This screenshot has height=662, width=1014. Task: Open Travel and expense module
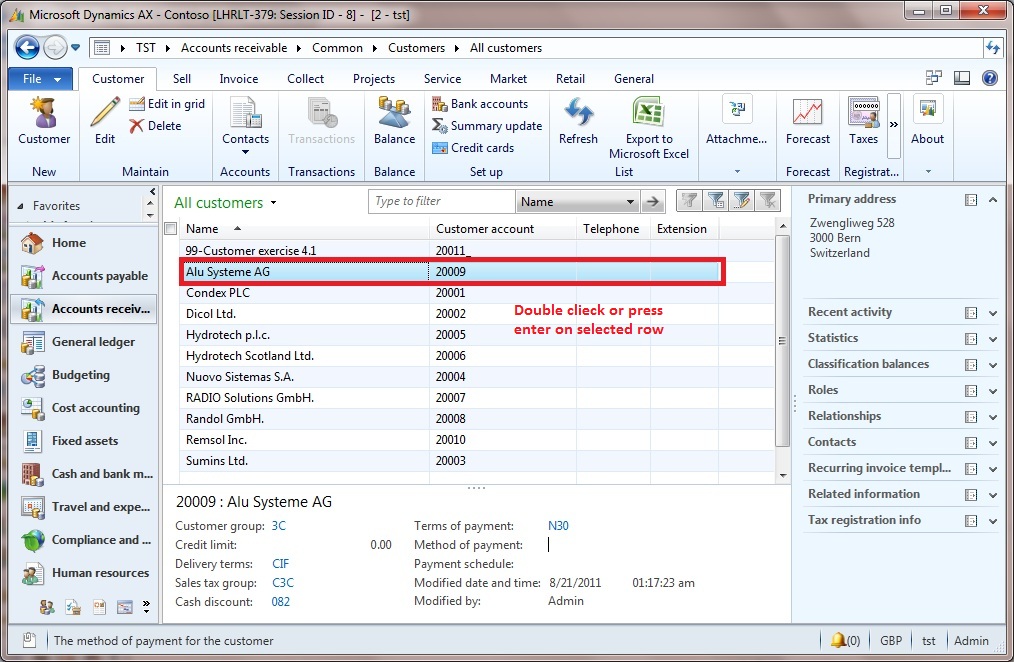[83, 507]
